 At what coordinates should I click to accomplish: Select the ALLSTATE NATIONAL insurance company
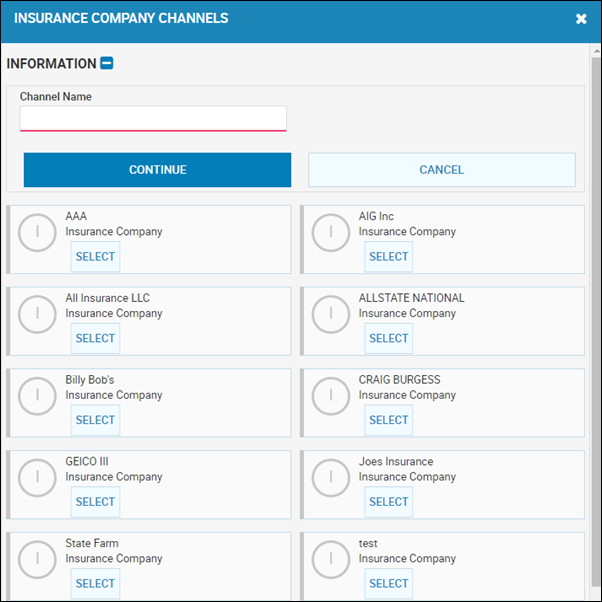click(x=389, y=338)
